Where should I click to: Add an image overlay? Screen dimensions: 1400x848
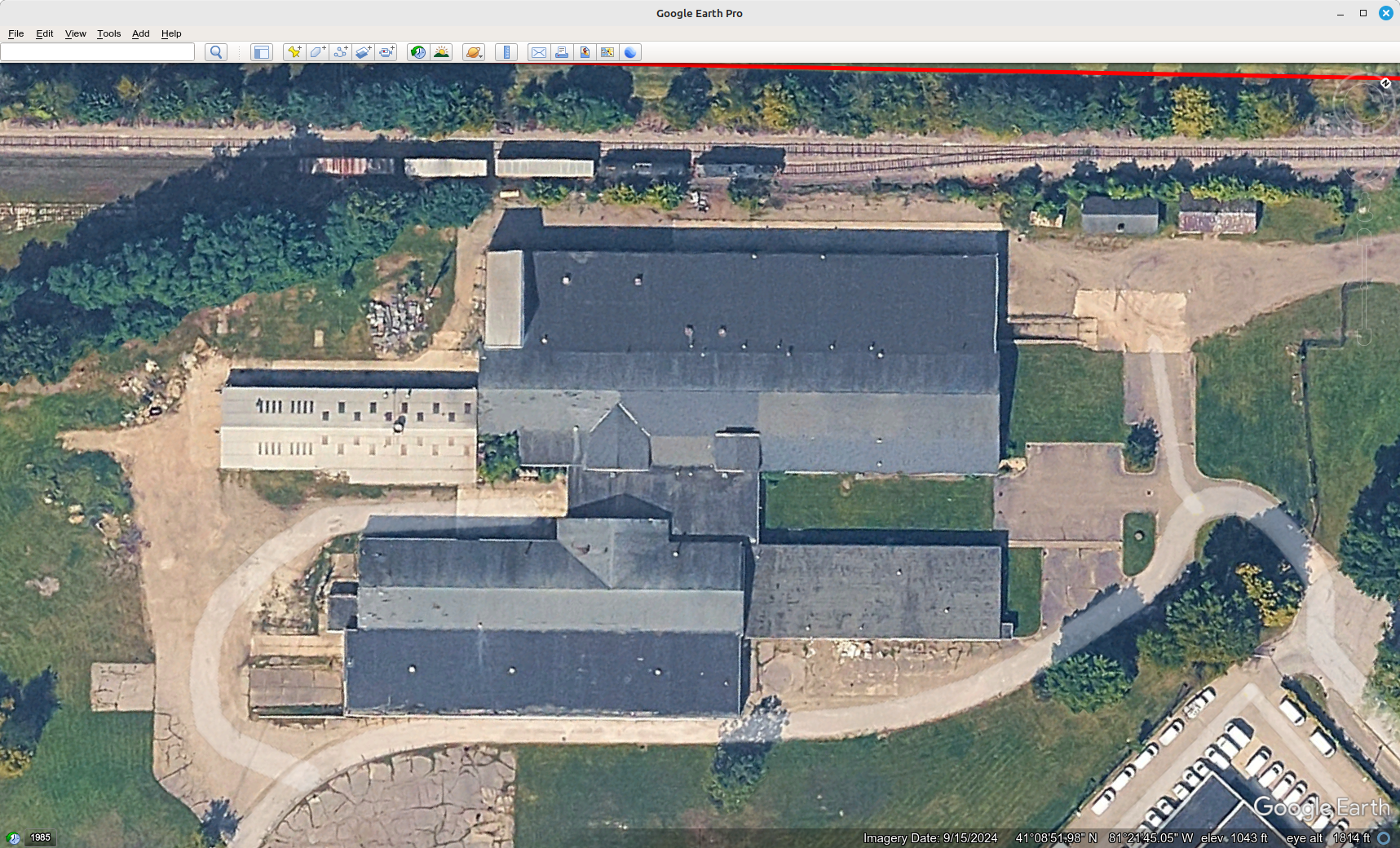(363, 52)
